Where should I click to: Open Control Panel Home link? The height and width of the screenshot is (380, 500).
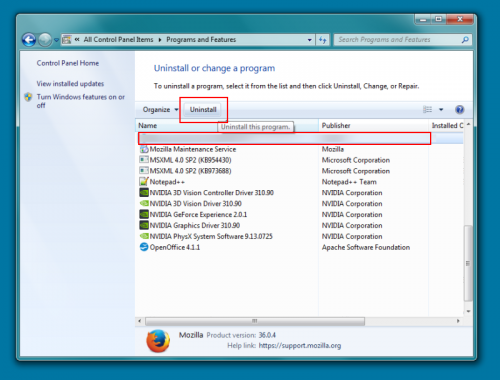[x=68, y=63]
